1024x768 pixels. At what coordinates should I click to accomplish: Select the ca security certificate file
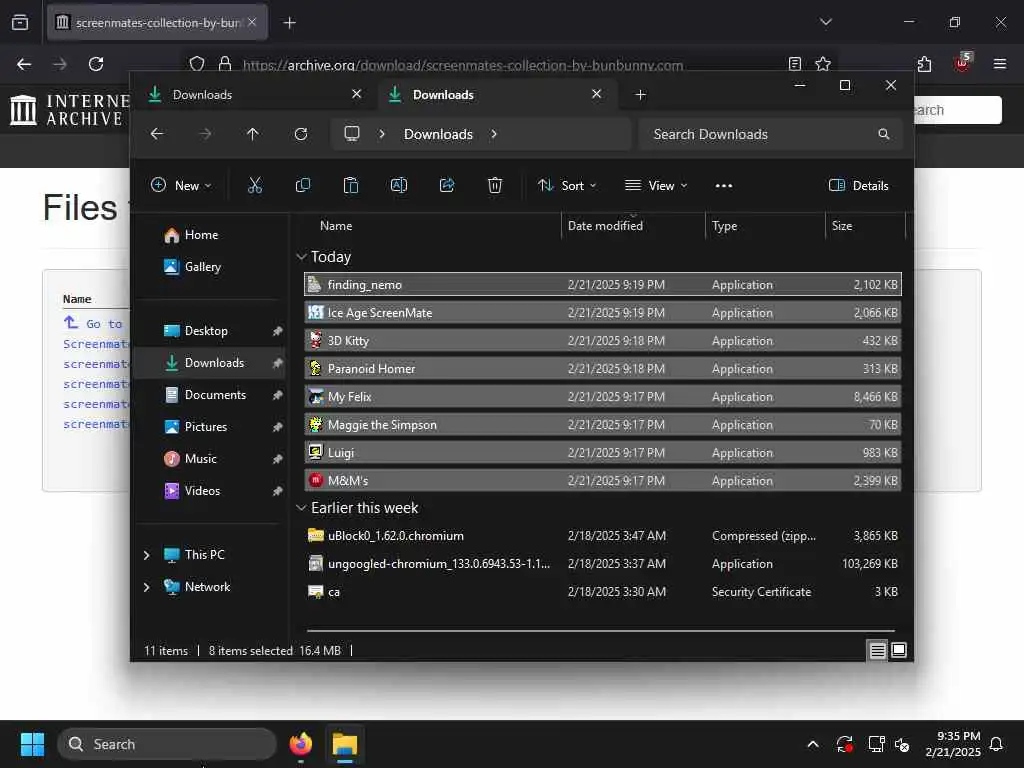click(603, 592)
